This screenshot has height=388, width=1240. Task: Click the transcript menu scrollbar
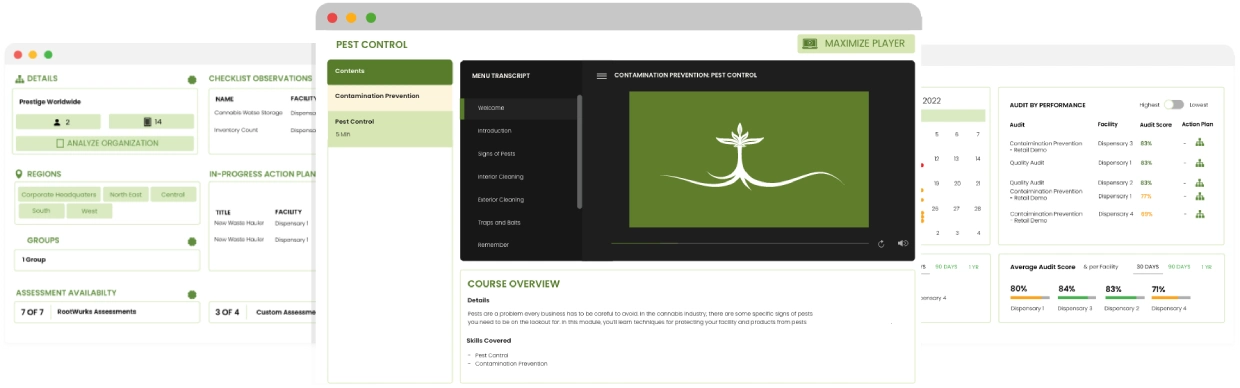(580, 151)
